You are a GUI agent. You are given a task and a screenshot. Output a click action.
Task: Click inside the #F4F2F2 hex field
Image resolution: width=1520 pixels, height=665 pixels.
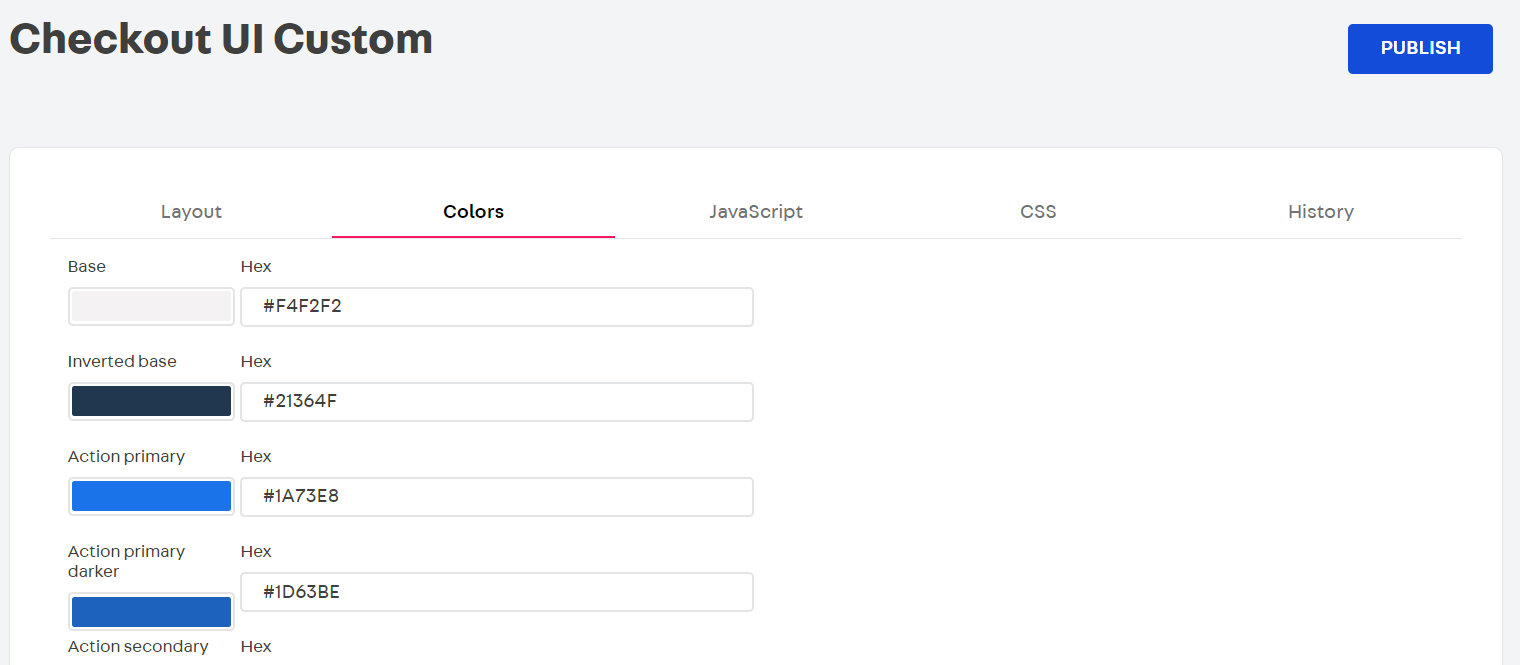tap(497, 306)
